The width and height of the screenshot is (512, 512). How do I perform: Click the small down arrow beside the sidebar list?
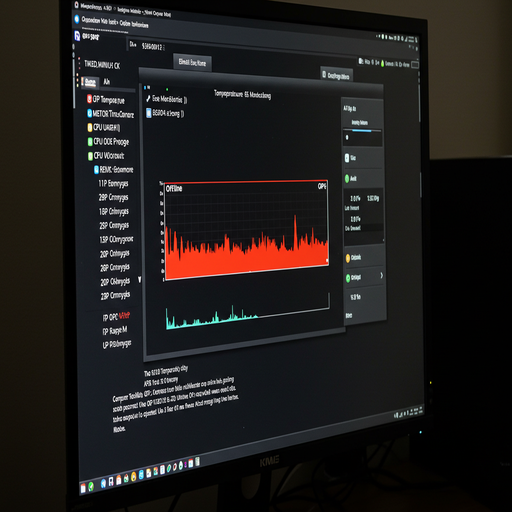[x=140, y=279]
